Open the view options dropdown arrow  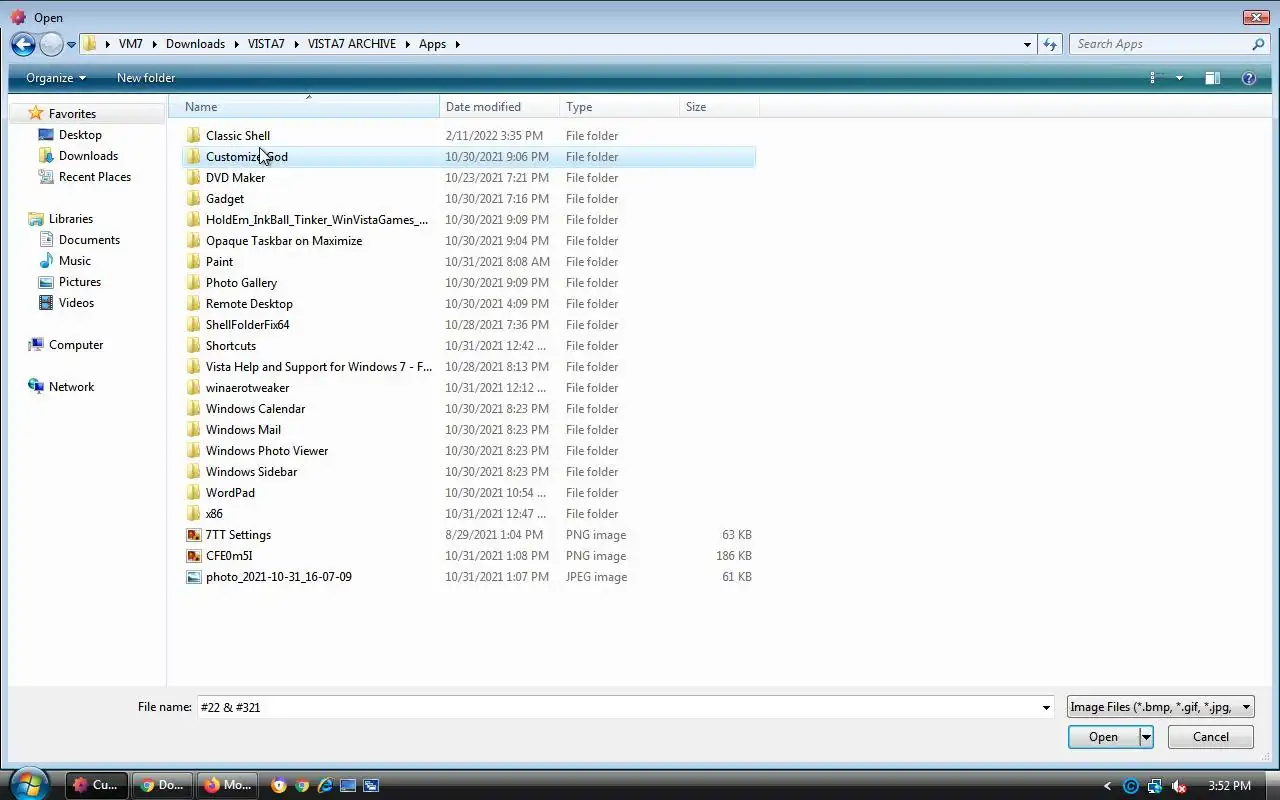[x=1179, y=78]
